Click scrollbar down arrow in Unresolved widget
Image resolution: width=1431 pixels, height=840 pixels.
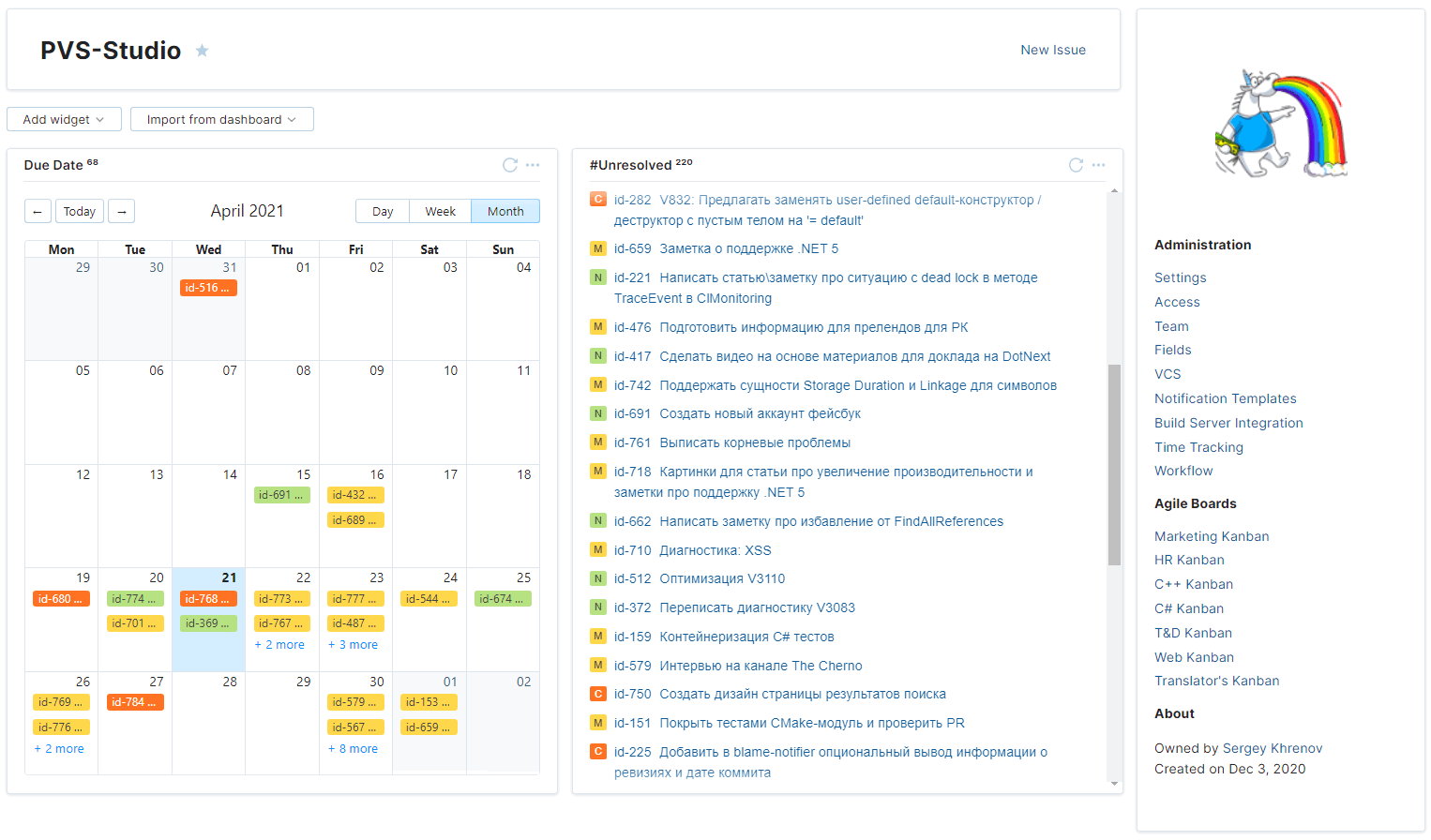(x=1114, y=784)
